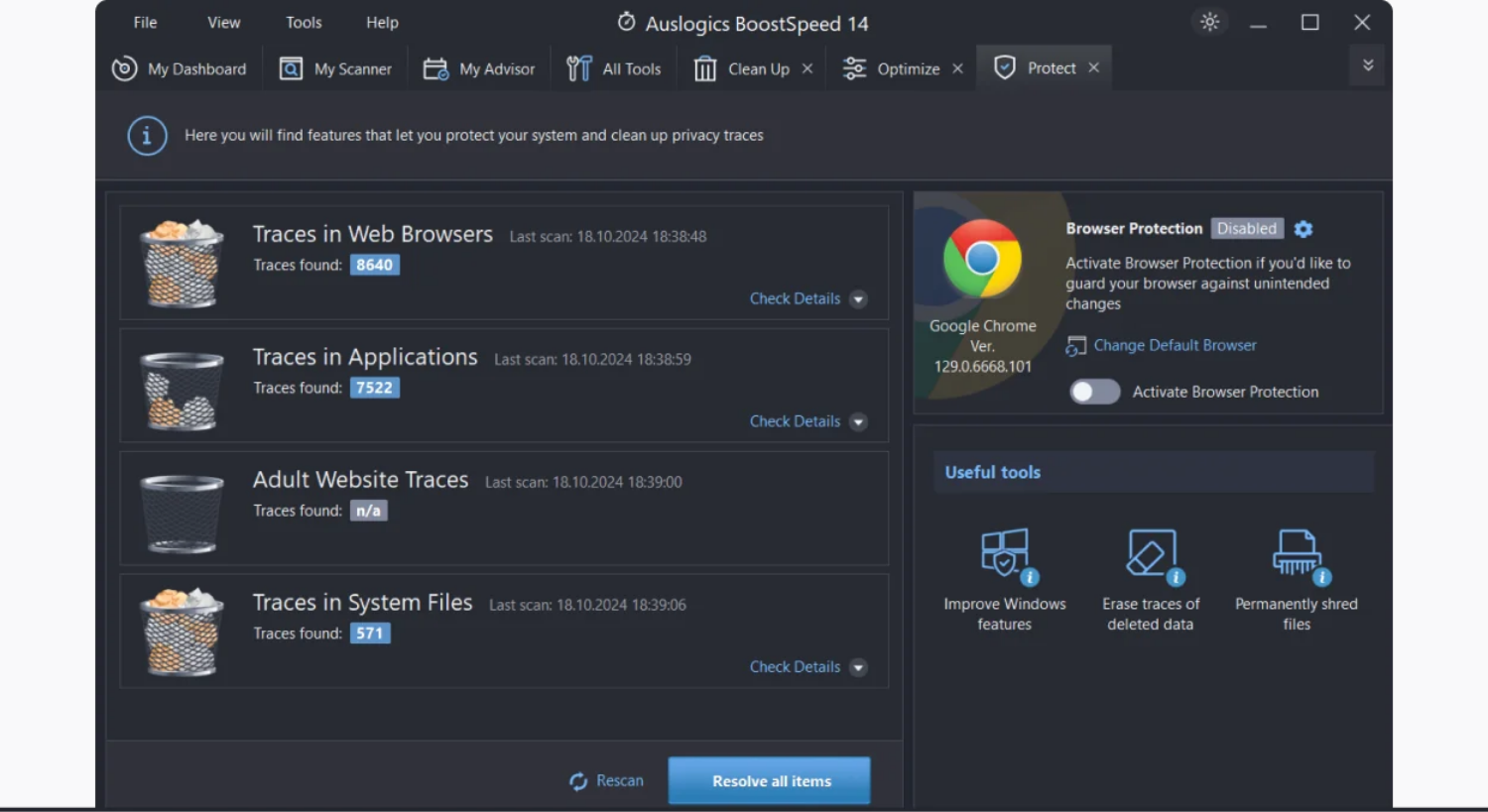This screenshot has height=812, width=1488.
Task: Expand Check Details for Traces in System Files
Action: 858,666
